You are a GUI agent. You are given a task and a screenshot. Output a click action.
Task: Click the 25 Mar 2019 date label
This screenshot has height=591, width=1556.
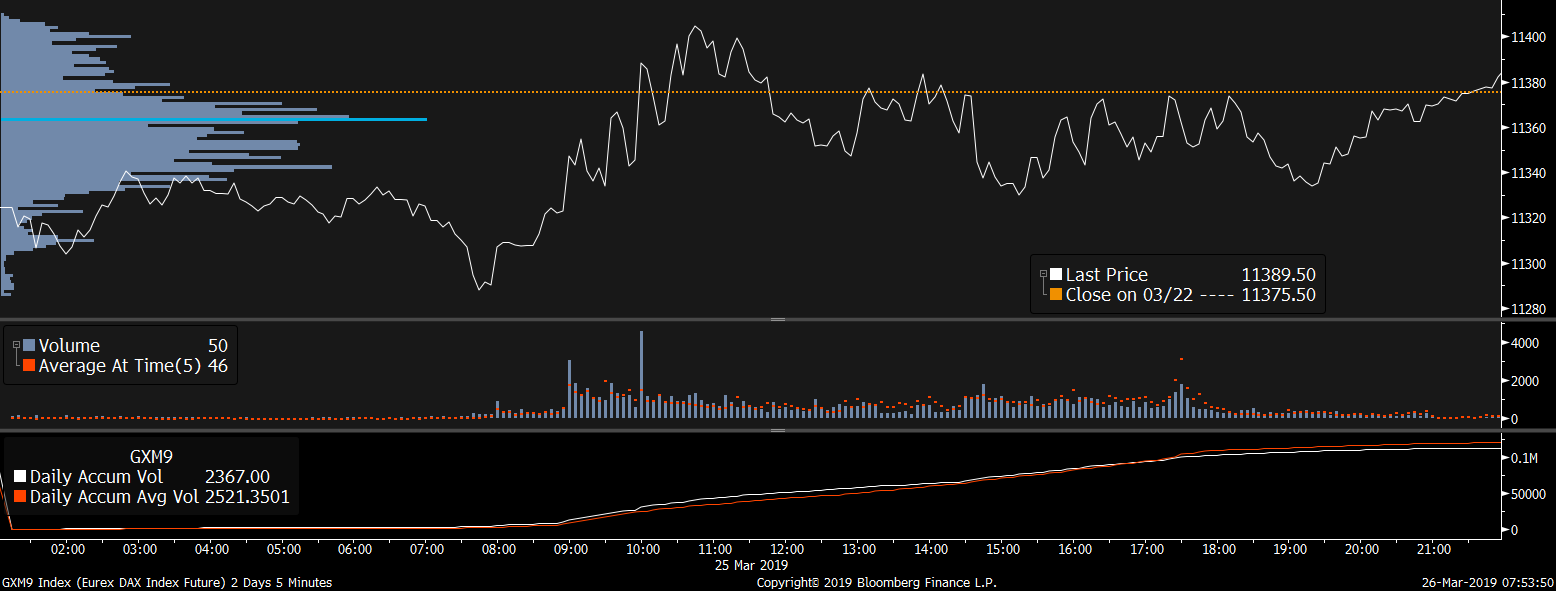pos(750,564)
